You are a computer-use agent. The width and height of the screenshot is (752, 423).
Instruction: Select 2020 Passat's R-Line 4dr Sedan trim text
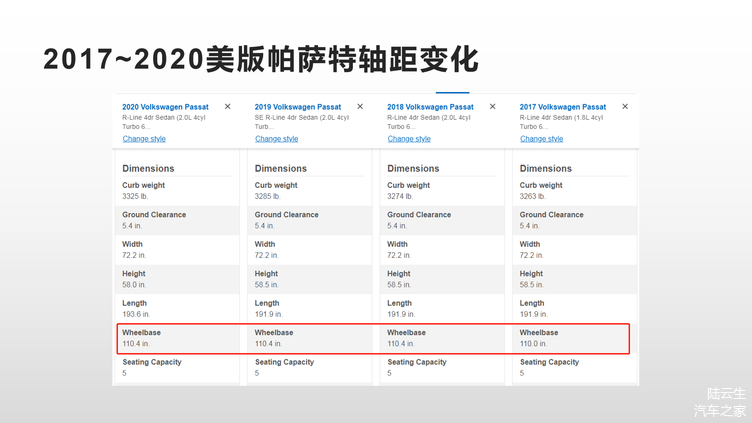(164, 122)
